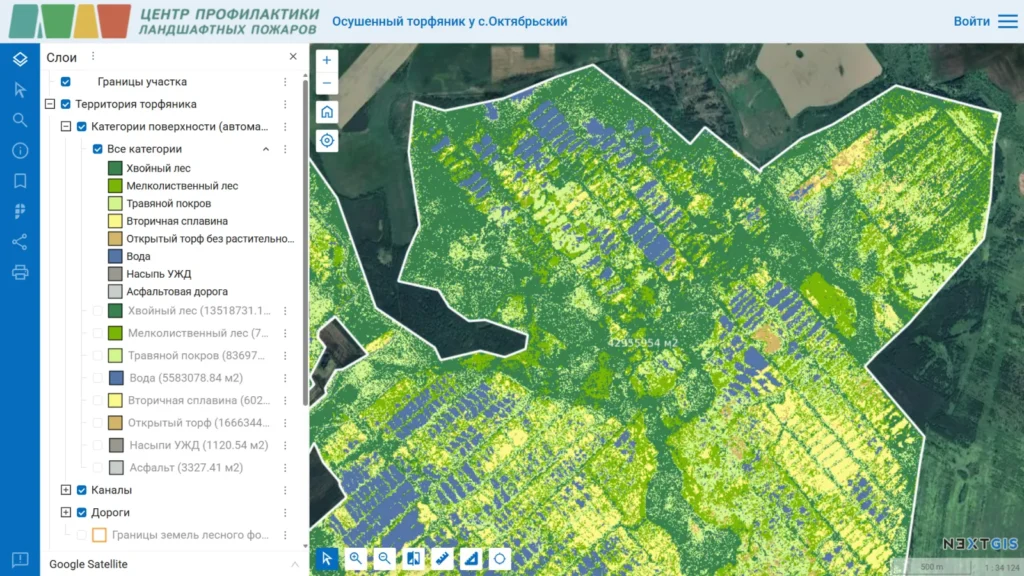Click the Вода legend color swatch
Screen dimensions: 1024x576
click(x=115, y=256)
